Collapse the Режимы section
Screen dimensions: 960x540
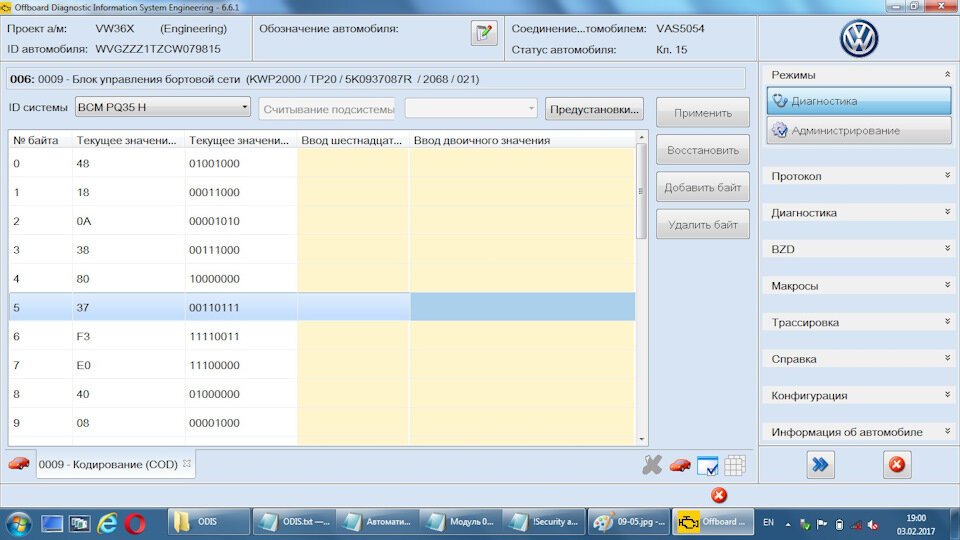947,75
